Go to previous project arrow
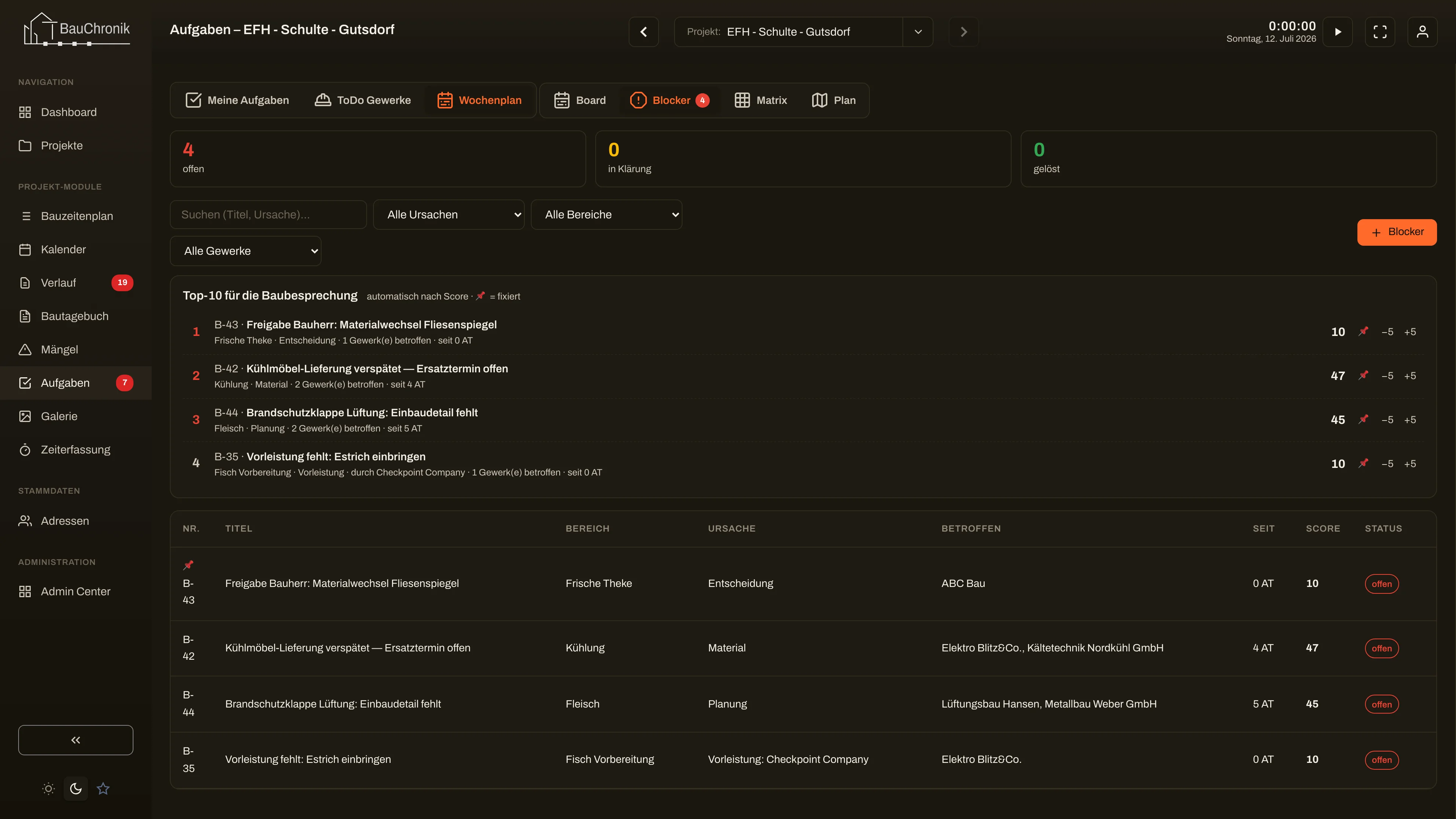The width and height of the screenshot is (1456, 819). click(644, 31)
